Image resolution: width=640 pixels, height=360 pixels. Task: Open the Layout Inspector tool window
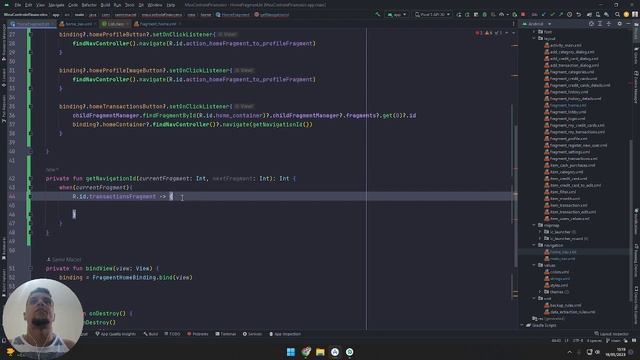coord(611,334)
